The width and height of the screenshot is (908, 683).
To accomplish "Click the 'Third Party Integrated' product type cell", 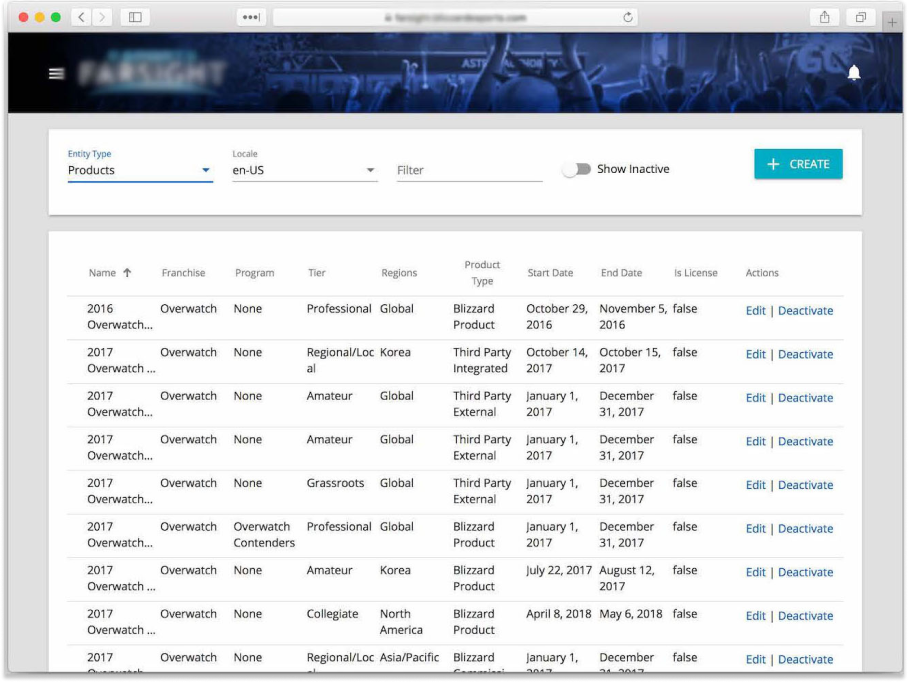I will (x=482, y=360).
